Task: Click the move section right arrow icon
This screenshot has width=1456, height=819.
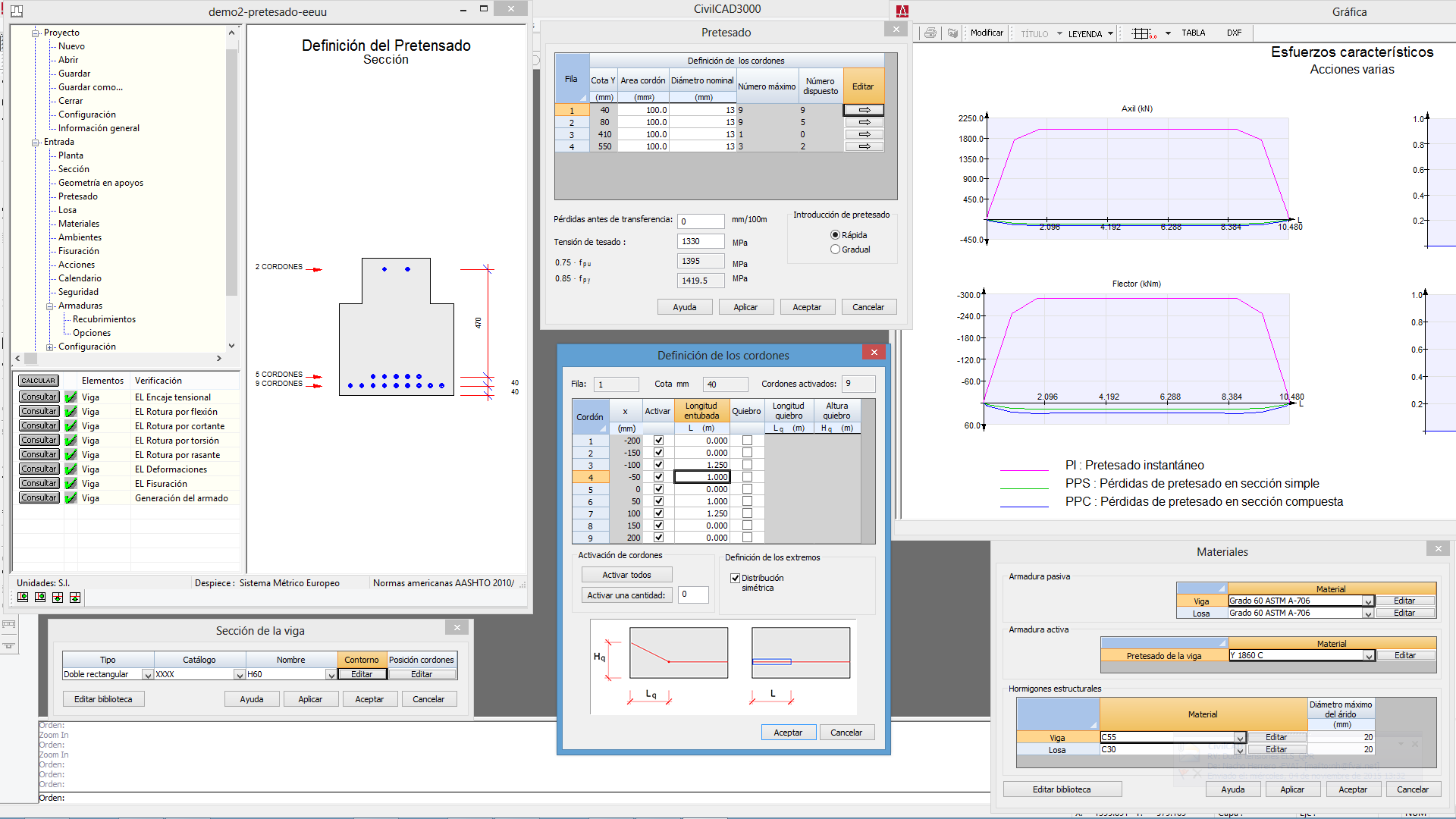Action: coord(23,598)
